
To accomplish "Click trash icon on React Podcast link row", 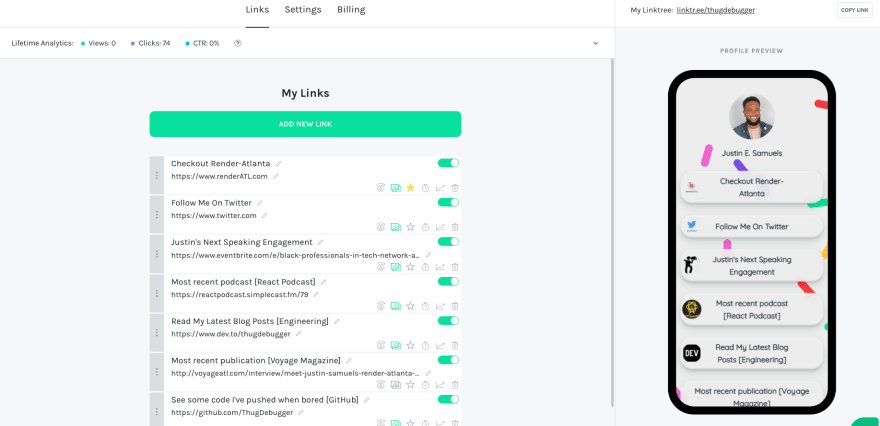I will click(455, 306).
